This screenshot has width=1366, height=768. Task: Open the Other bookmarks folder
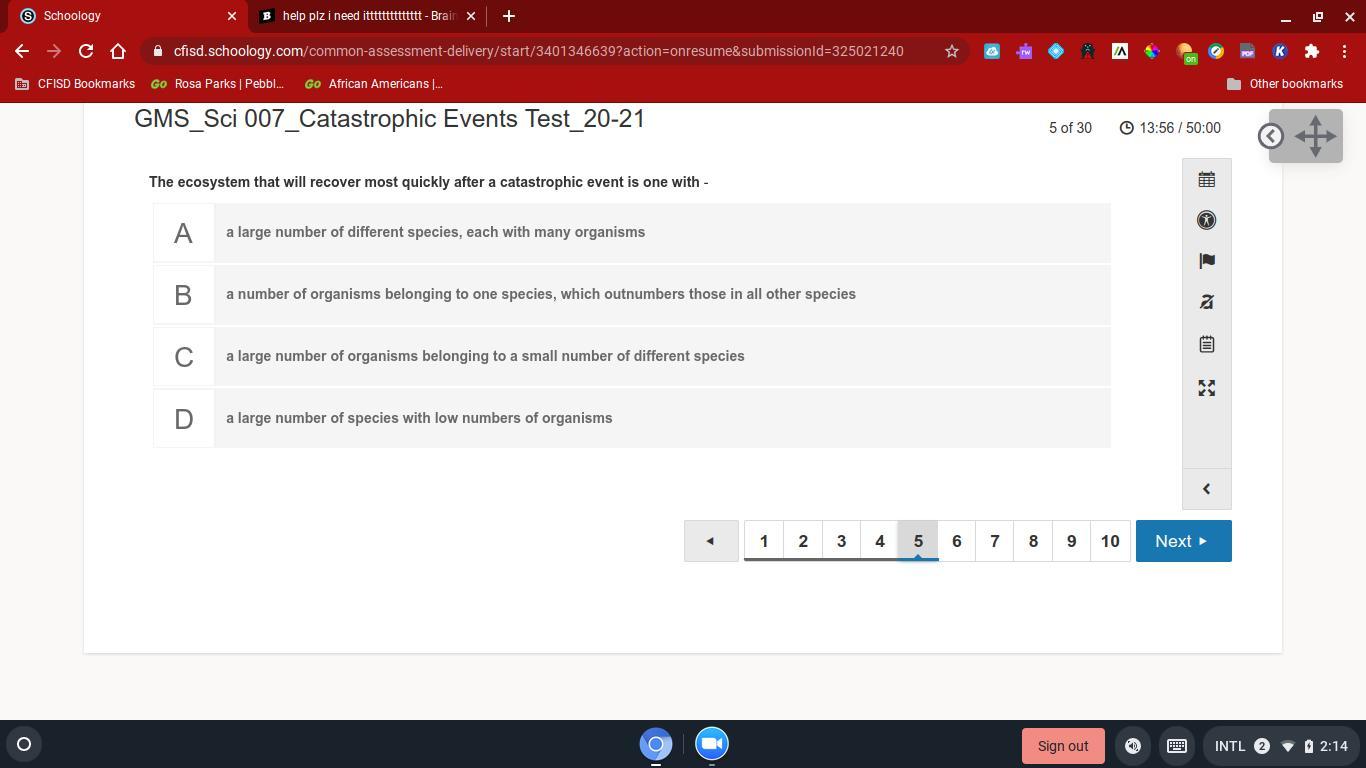(x=1285, y=84)
